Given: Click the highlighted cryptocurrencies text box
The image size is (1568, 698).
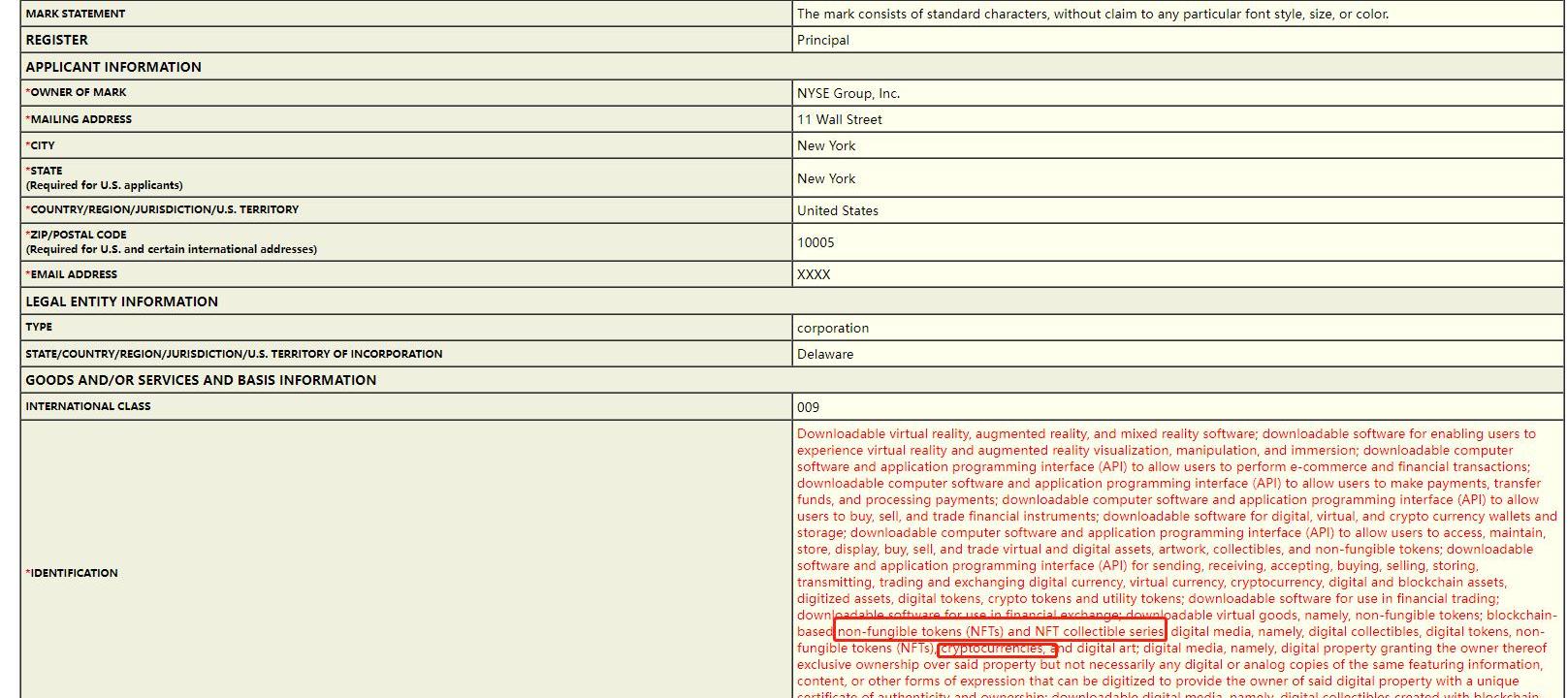Looking at the screenshot, I should [x=996, y=649].
